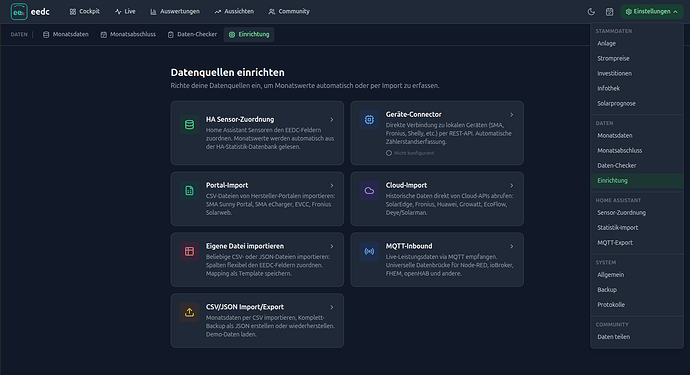Screen dimensions: 690x375
Task: Click the Portal-Import spreadsheet icon
Action: [x=189, y=191]
